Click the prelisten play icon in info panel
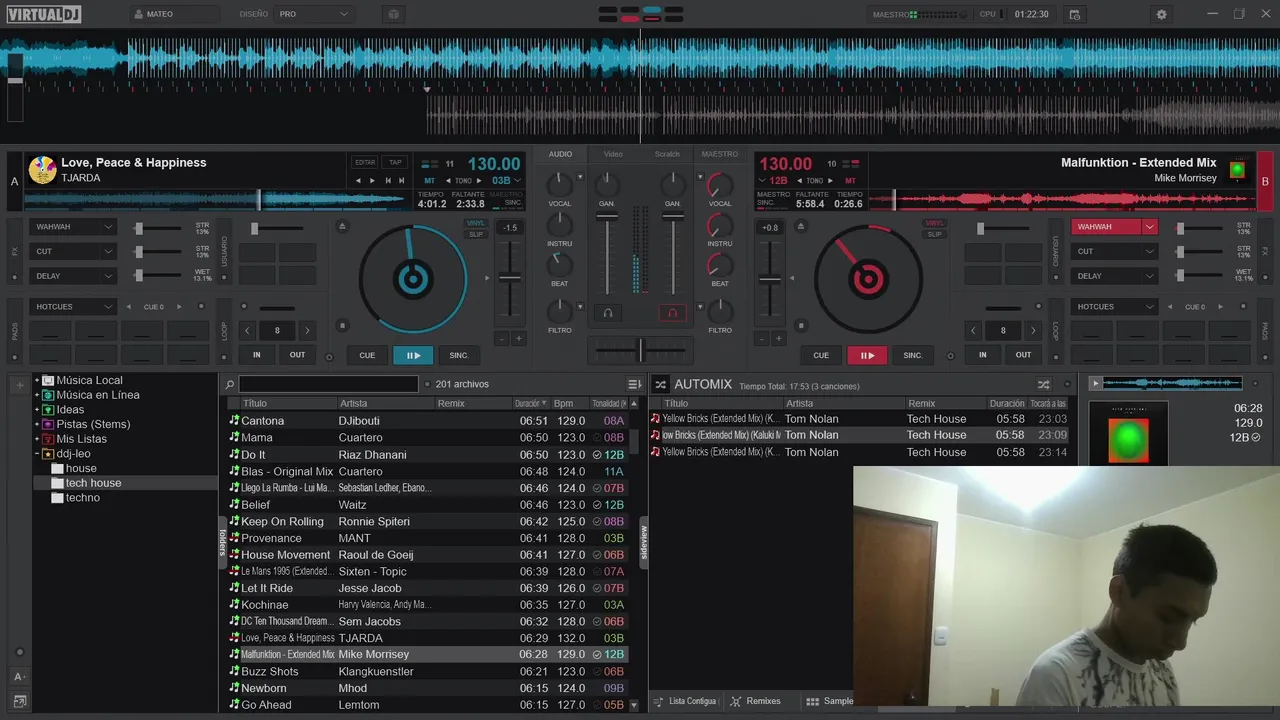The image size is (1280, 720). pos(1095,383)
